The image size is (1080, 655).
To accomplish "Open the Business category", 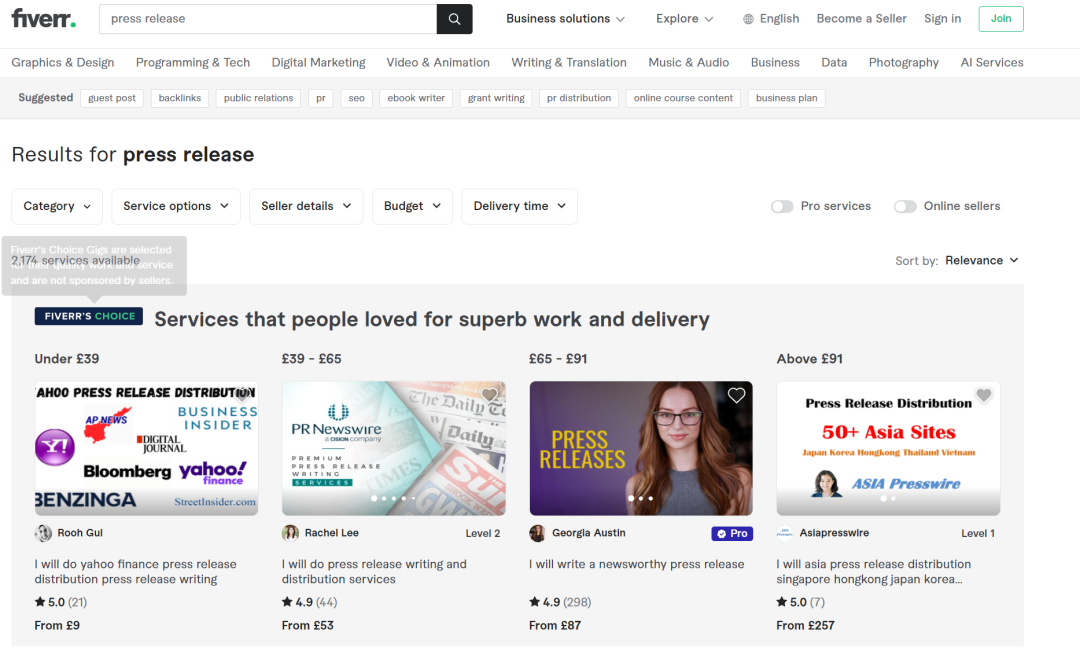I will pyautogui.click(x=775, y=63).
